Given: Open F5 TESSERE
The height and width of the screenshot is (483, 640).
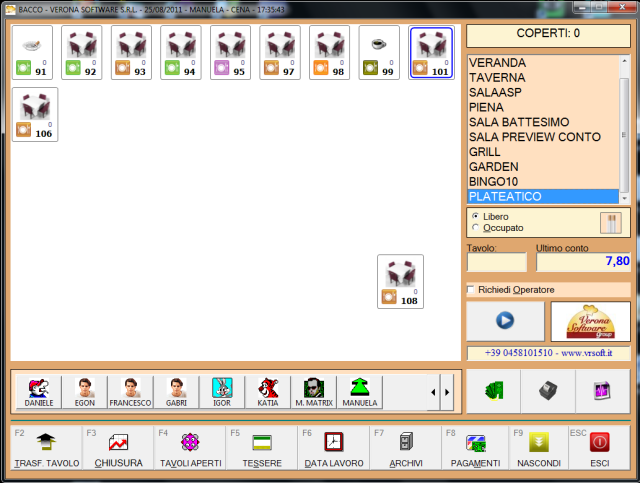Looking at the screenshot, I should point(262,448).
